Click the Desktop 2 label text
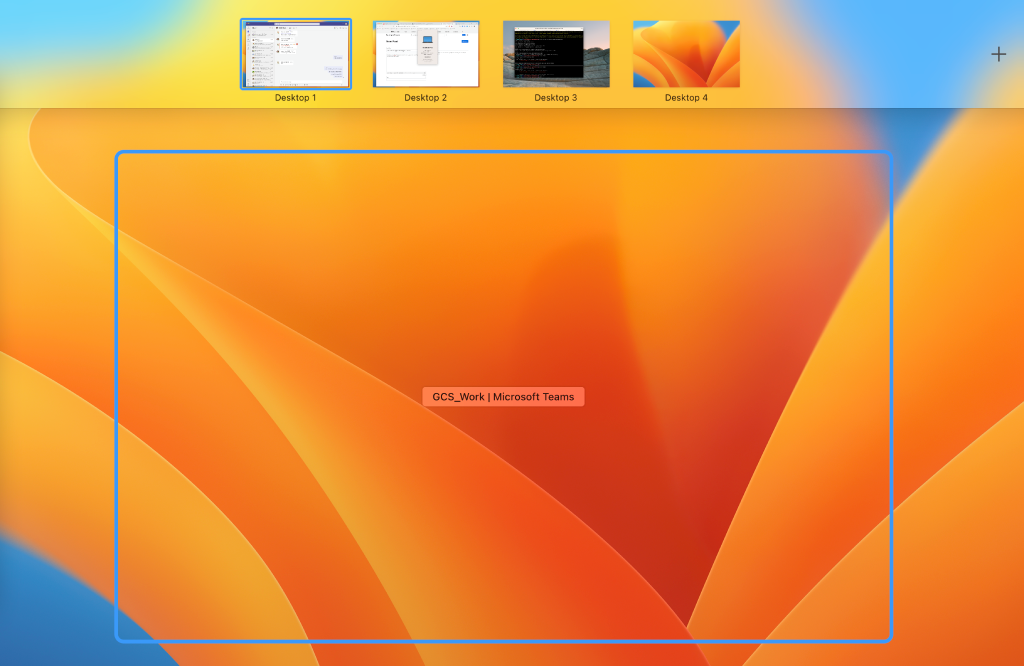The width and height of the screenshot is (1024, 666). coord(426,97)
